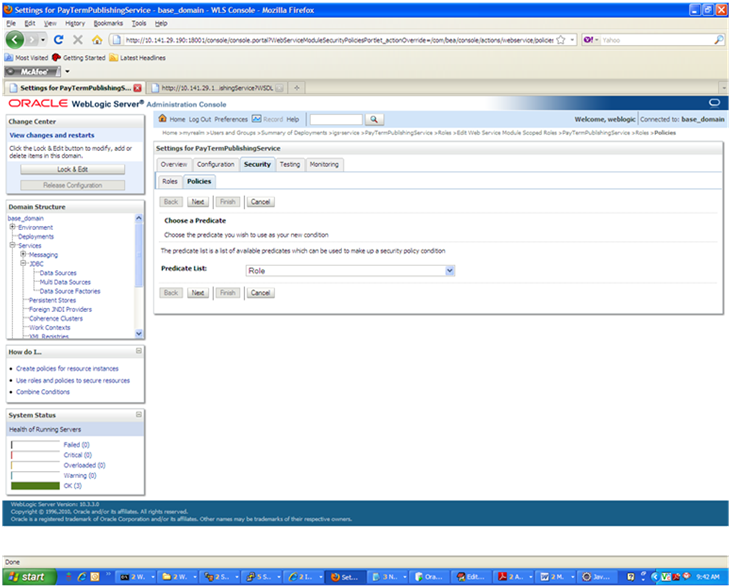This screenshot has height=587, width=730.
Task: Minimize the System Status panel
Action: 139,414
